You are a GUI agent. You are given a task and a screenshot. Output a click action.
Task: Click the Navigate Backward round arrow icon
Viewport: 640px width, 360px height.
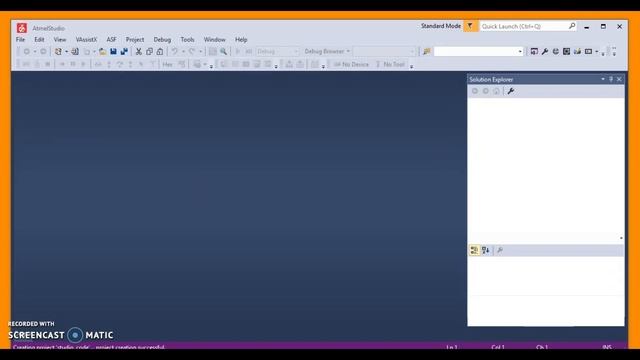[27, 51]
